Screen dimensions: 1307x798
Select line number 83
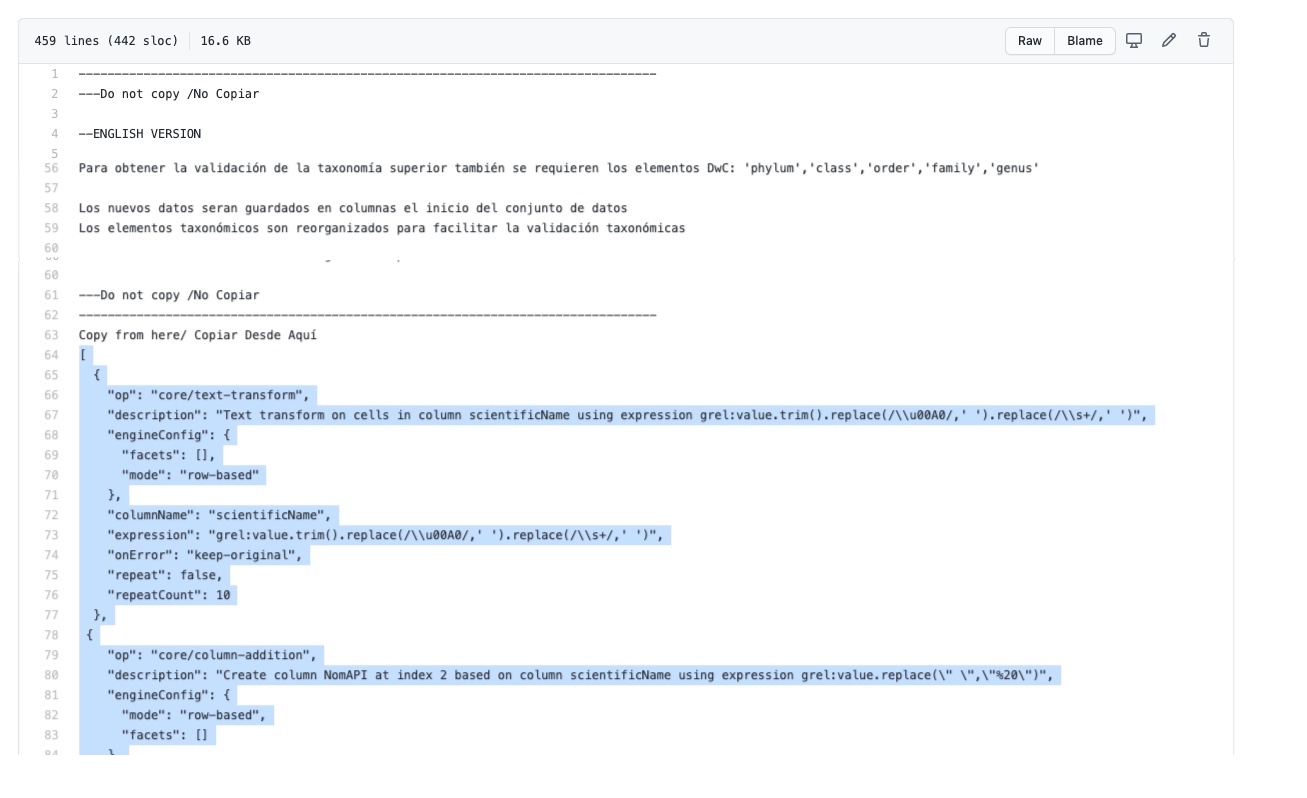52,735
